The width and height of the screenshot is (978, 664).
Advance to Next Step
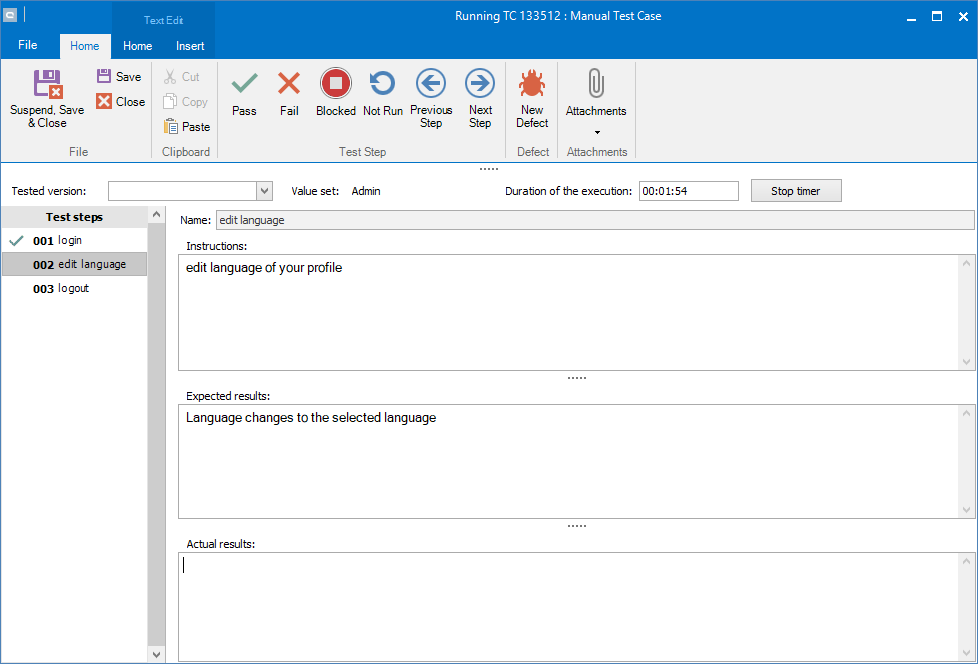(x=480, y=97)
